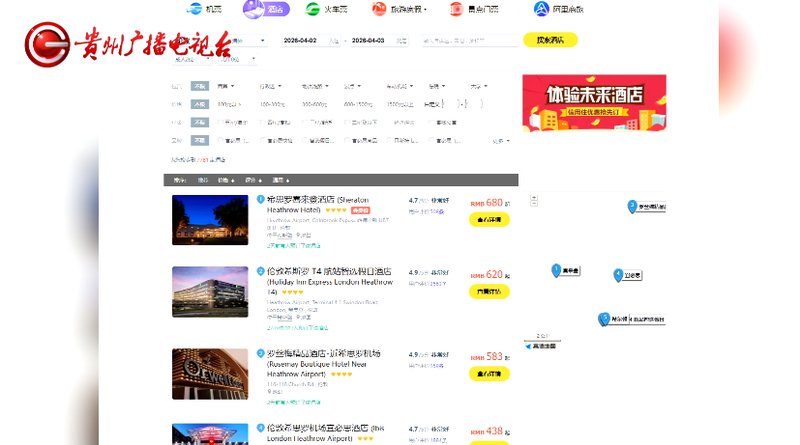Viewport: 800px width, 445px height.
Task: Sort by 价格 in the grey sort bar
Action: (x=226, y=180)
